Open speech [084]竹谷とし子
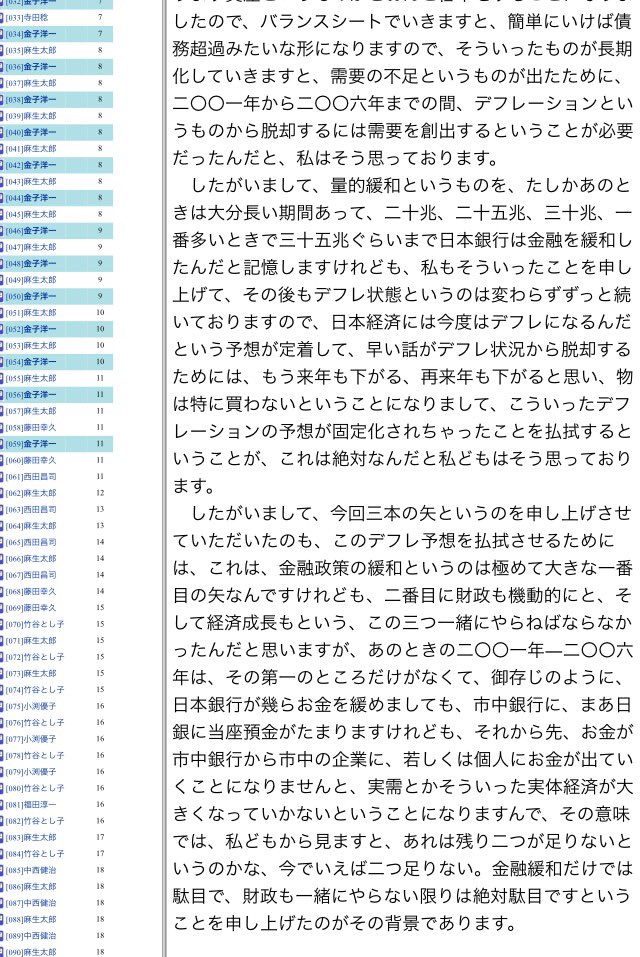This screenshot has height=957, width=640. tap(35, 854)
